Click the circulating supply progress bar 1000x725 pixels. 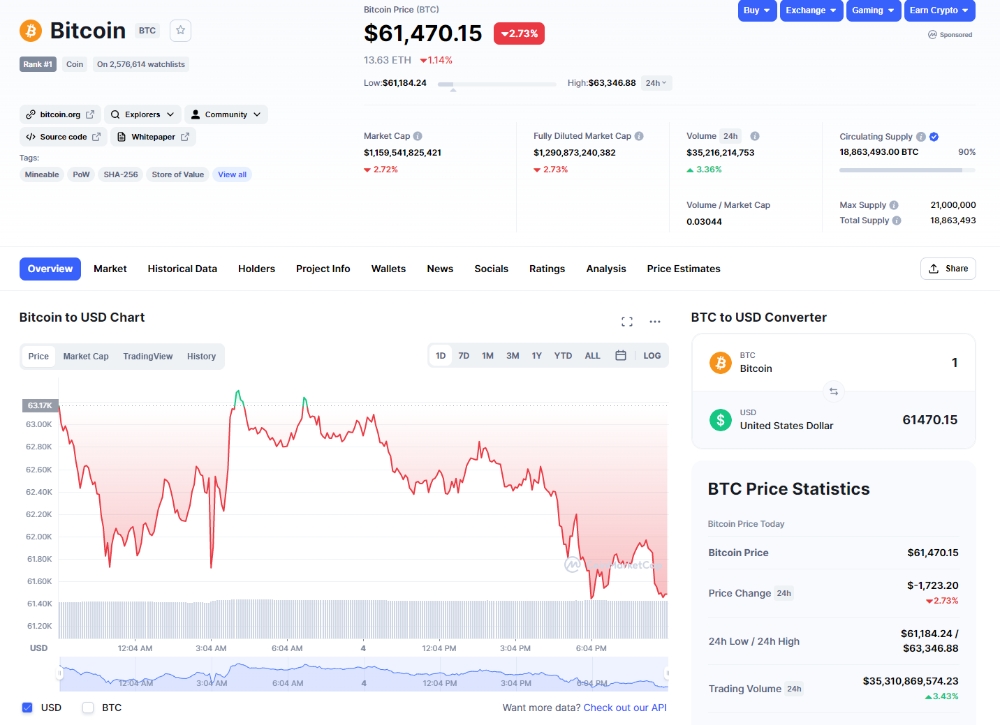908,170
